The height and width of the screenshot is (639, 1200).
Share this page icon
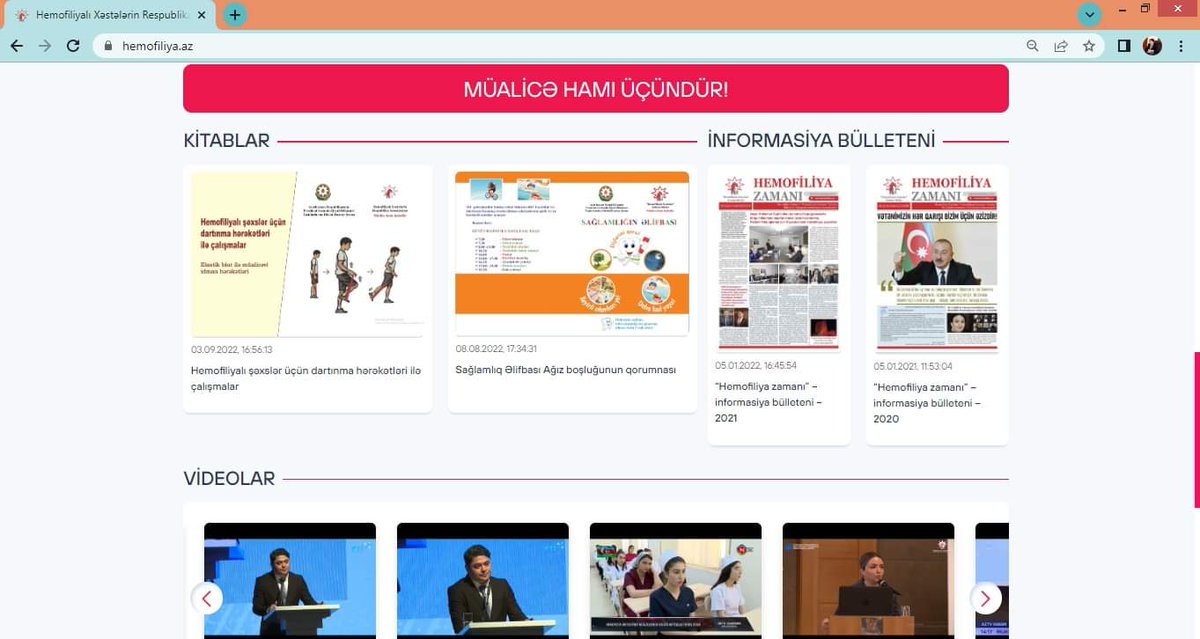[1061, 46]
